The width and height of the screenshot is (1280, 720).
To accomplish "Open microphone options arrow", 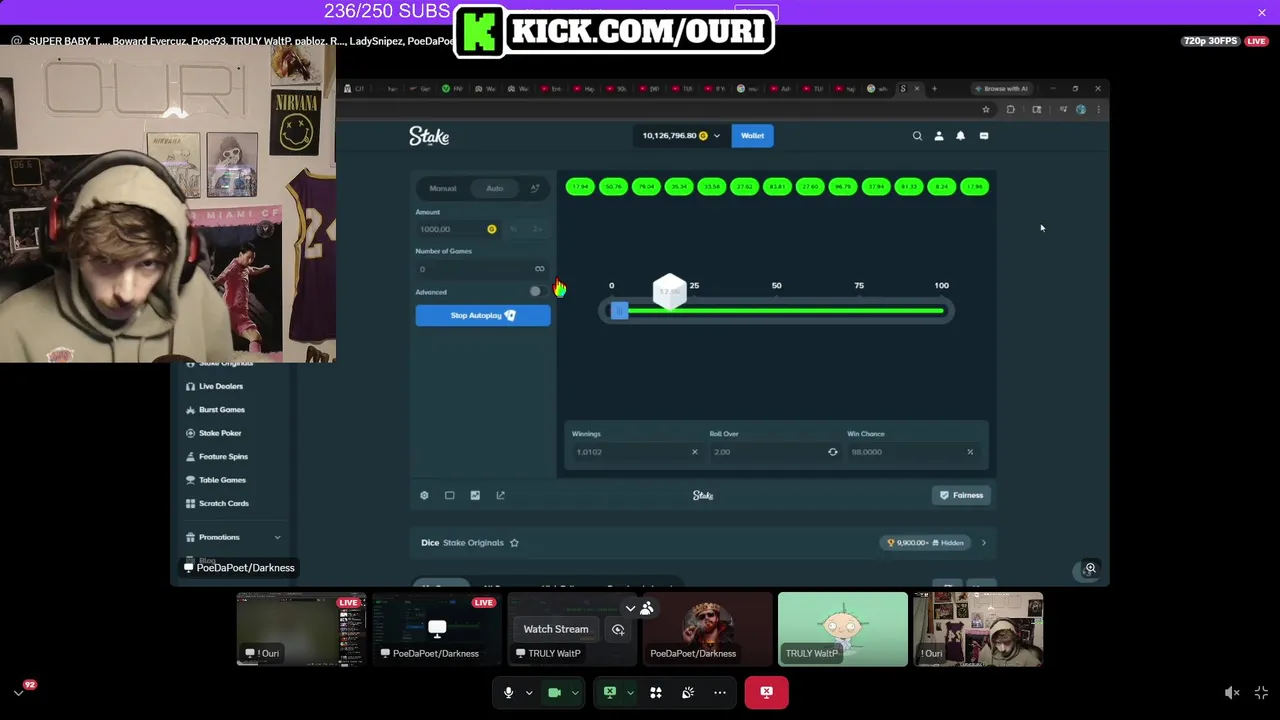I will [x=529, y=692].
